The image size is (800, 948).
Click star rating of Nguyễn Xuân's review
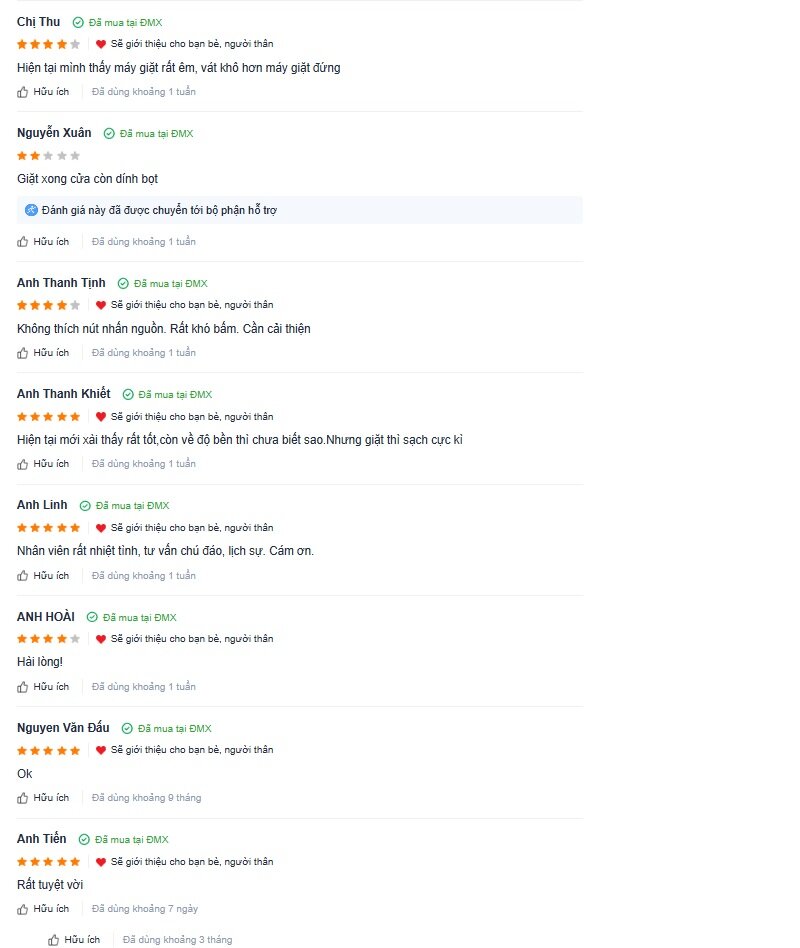click(48, 156)
